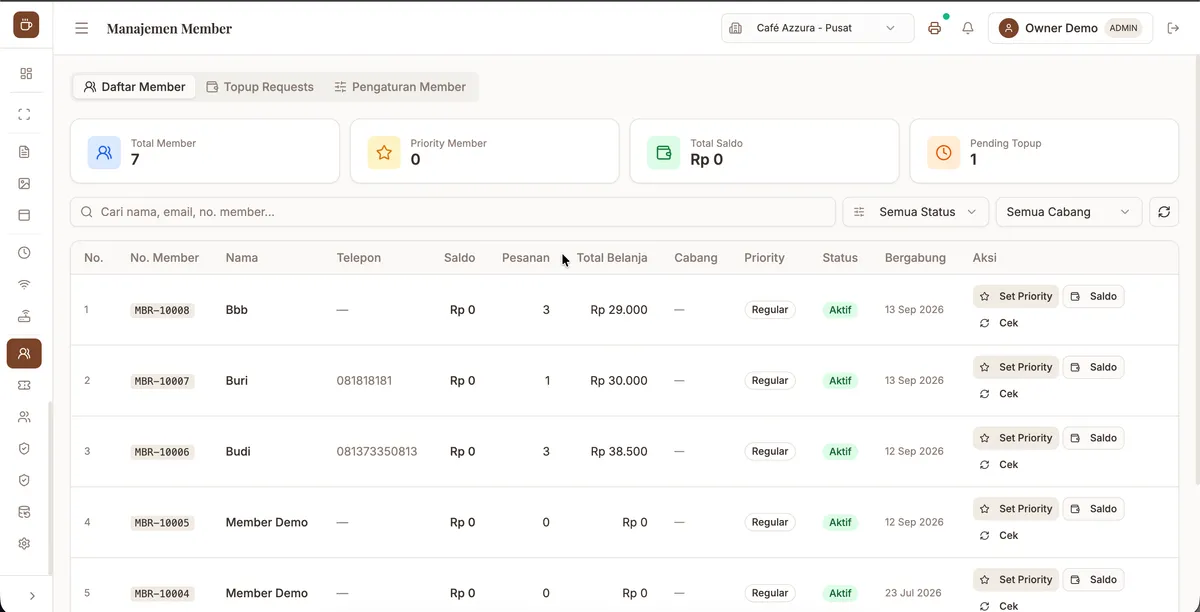
Task: Click phone number 081373350813
Action: pos(377,452)
